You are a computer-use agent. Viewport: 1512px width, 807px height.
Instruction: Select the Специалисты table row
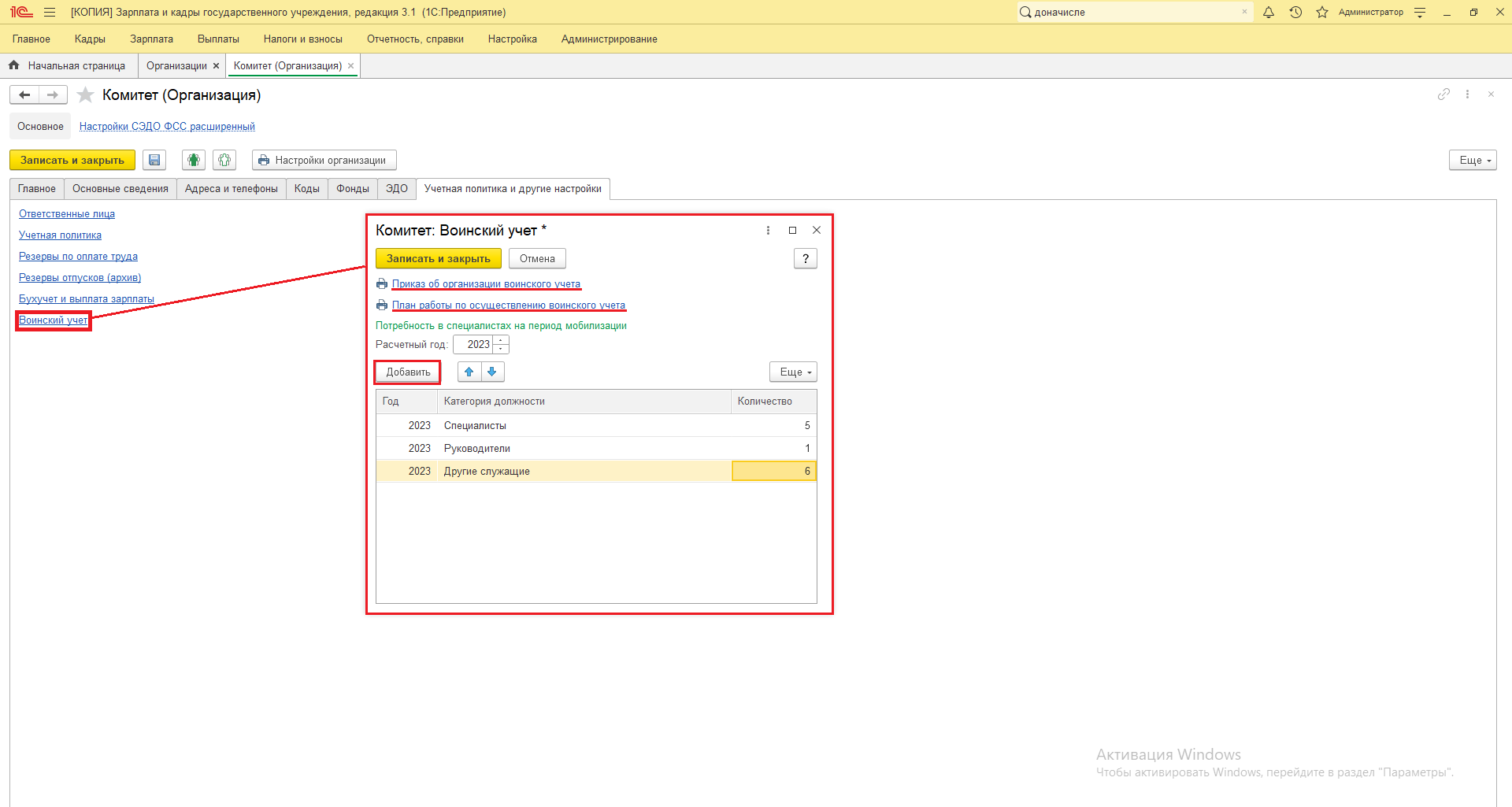pos(596,426)
